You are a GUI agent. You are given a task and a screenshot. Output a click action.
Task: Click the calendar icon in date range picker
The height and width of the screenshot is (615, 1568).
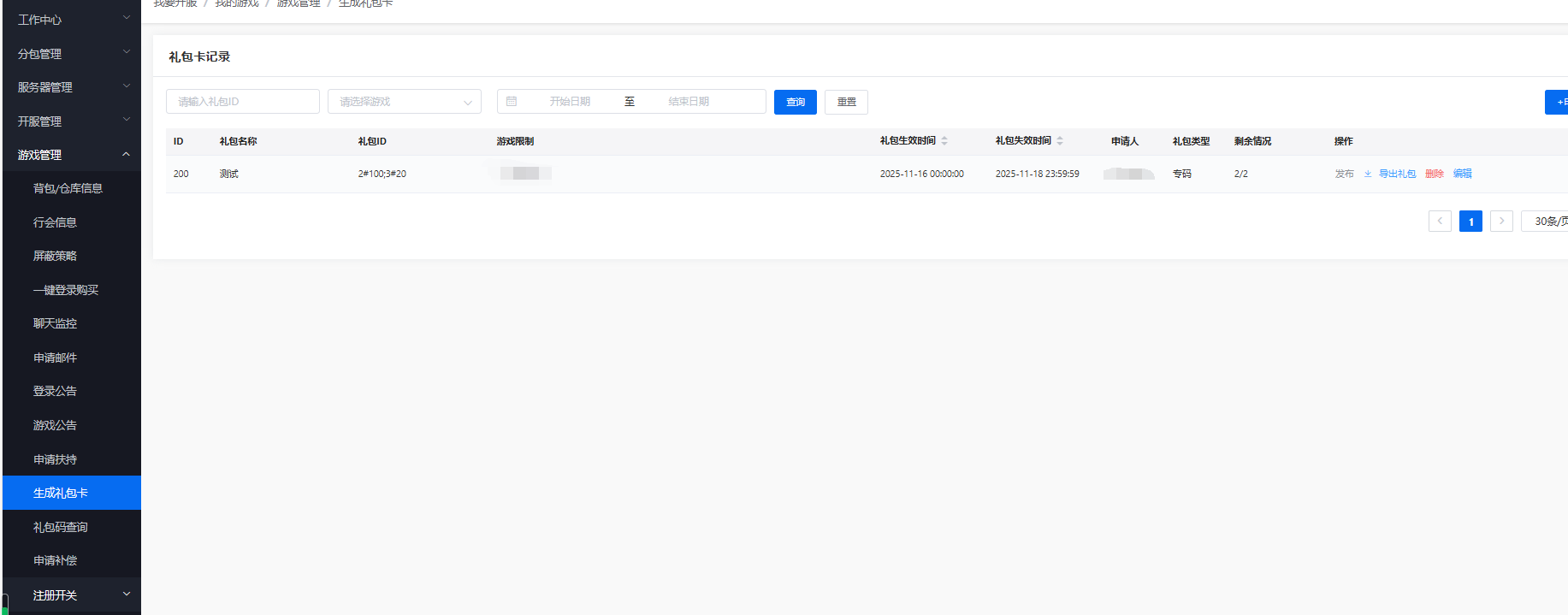(512, 101)
